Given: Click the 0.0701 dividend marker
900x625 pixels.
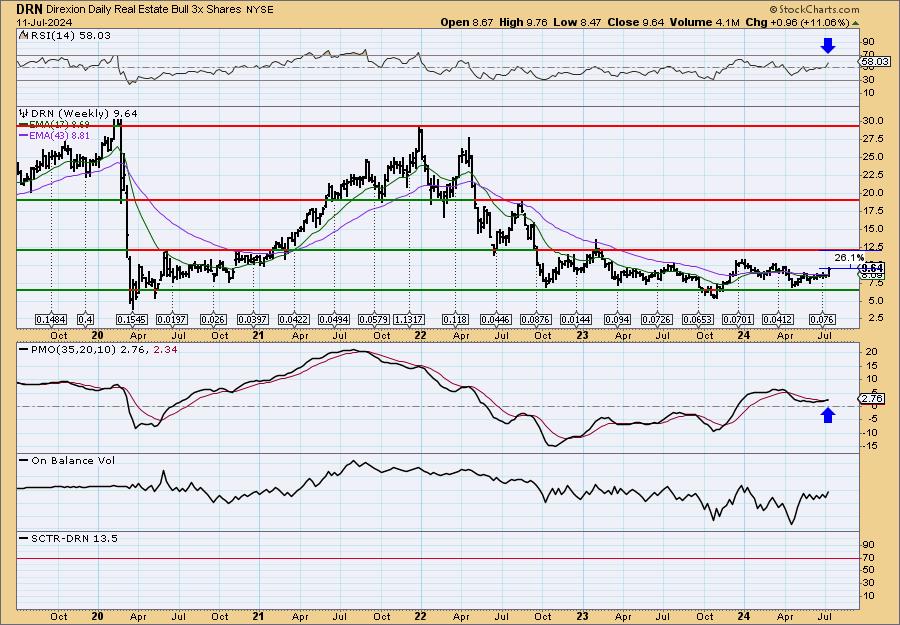Looking at the screenshot, I should [738, 319].
